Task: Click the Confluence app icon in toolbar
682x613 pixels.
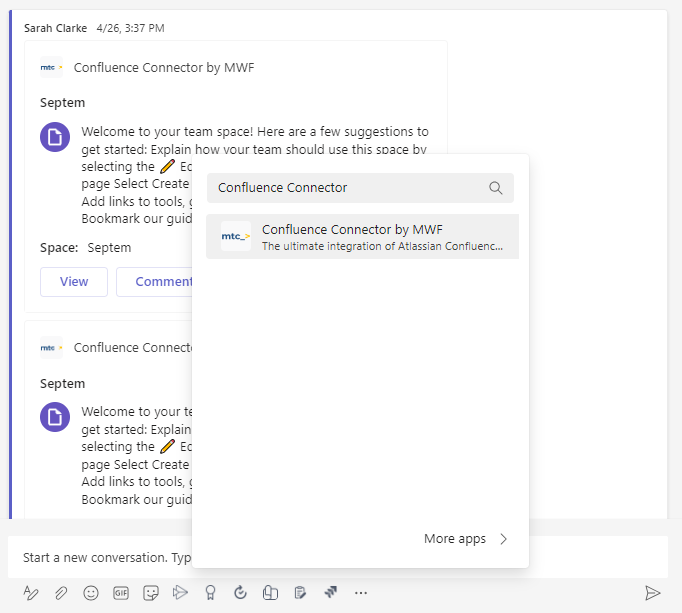Action: coord(330,592)
